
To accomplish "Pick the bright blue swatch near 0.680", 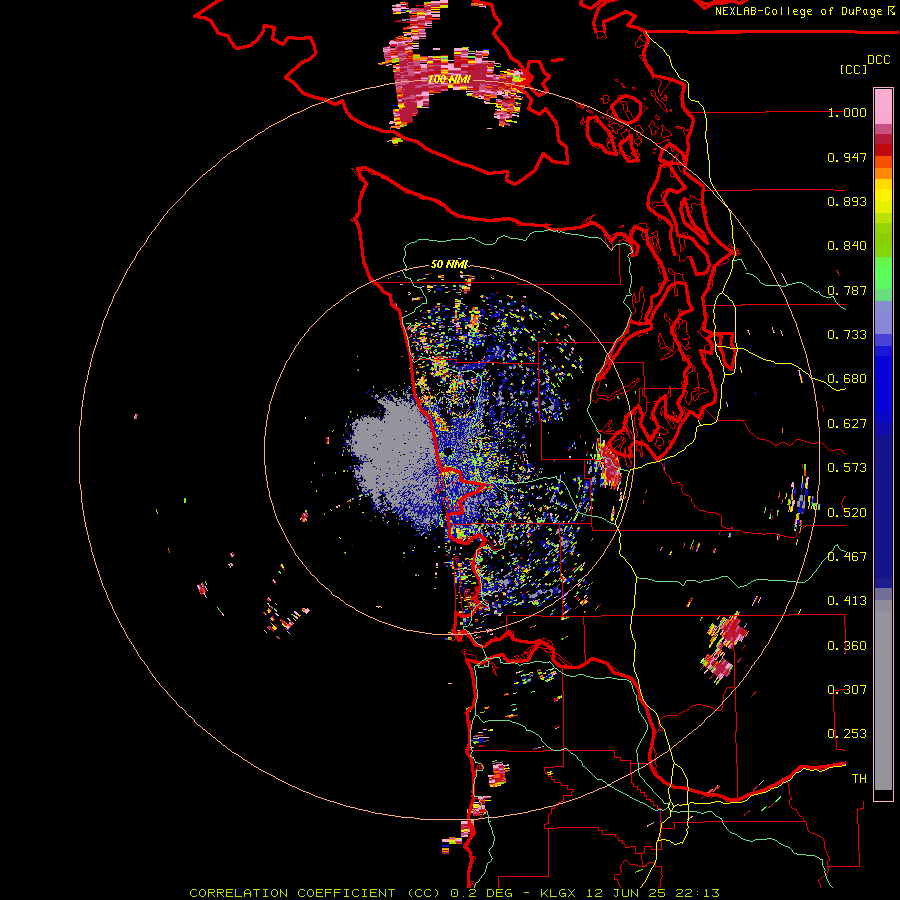I will 883,385.
